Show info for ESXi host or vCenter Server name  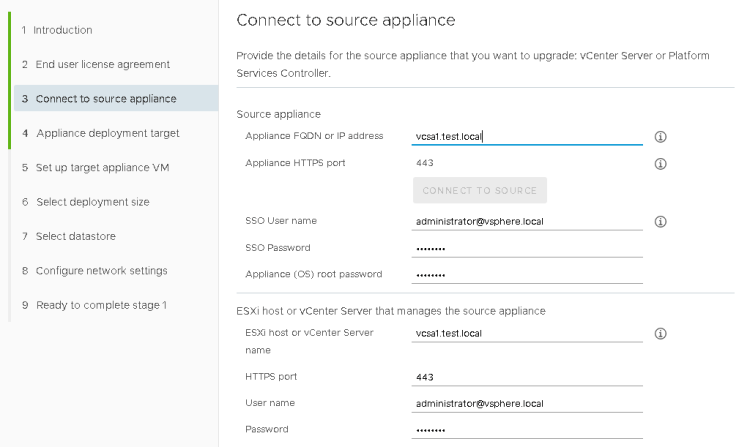660,333
